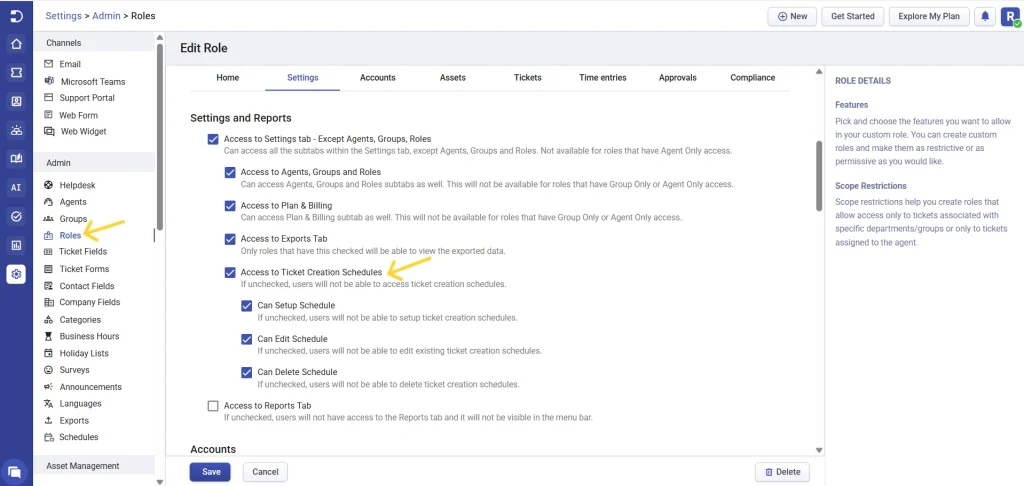Open the Contacts icon in left rail
The height and width of the screenshot is (486, 1024).
coord(16,101)
